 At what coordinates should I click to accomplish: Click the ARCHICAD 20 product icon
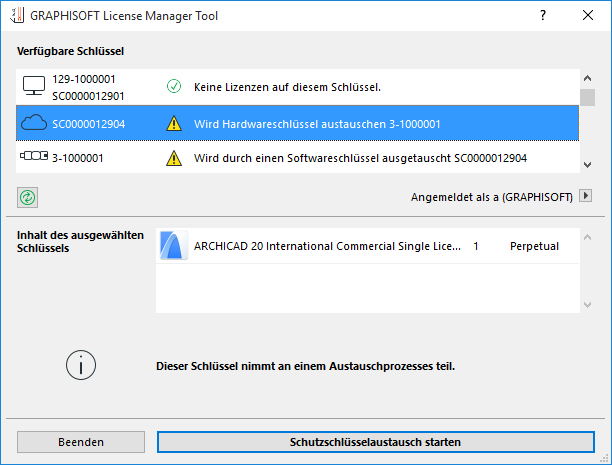click(176, 246)
